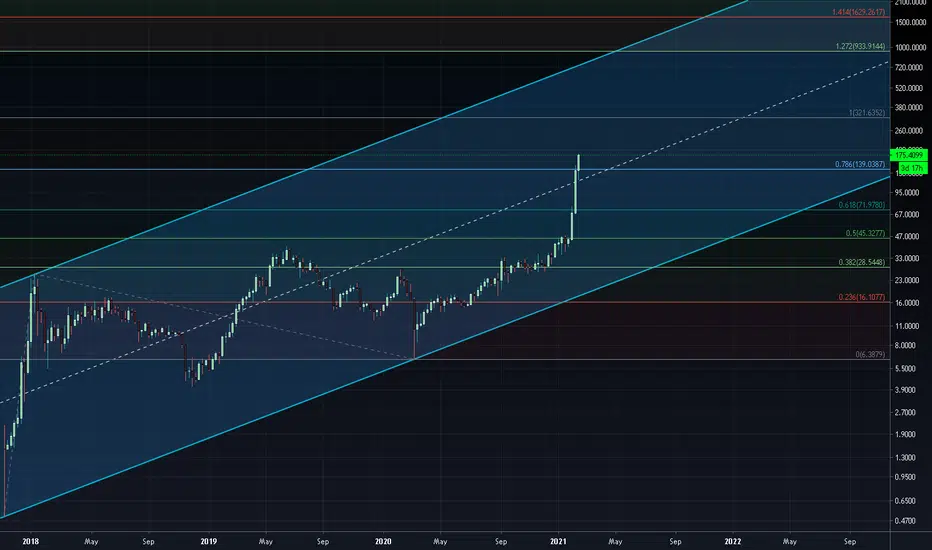932x550 pixels.
Task: Select 95.0000 on the price scale
Action: (908, 193)
